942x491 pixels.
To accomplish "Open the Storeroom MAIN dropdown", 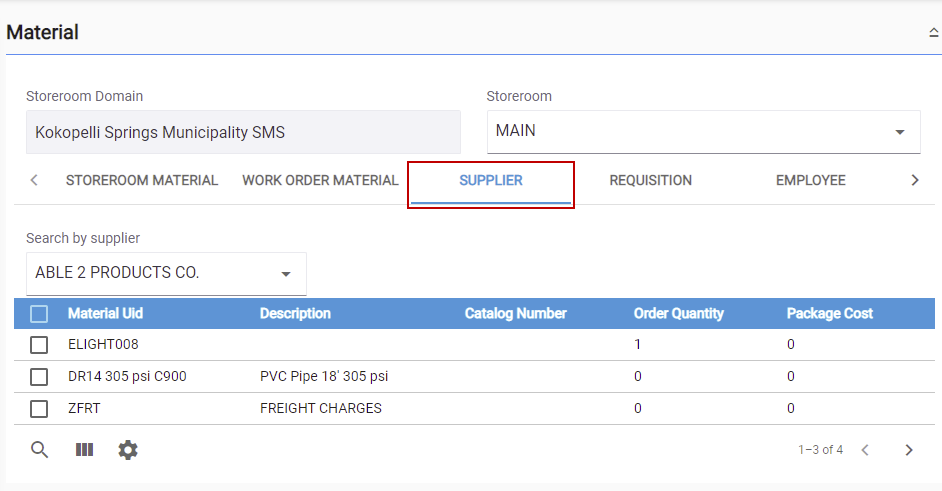I will [703, 132].
